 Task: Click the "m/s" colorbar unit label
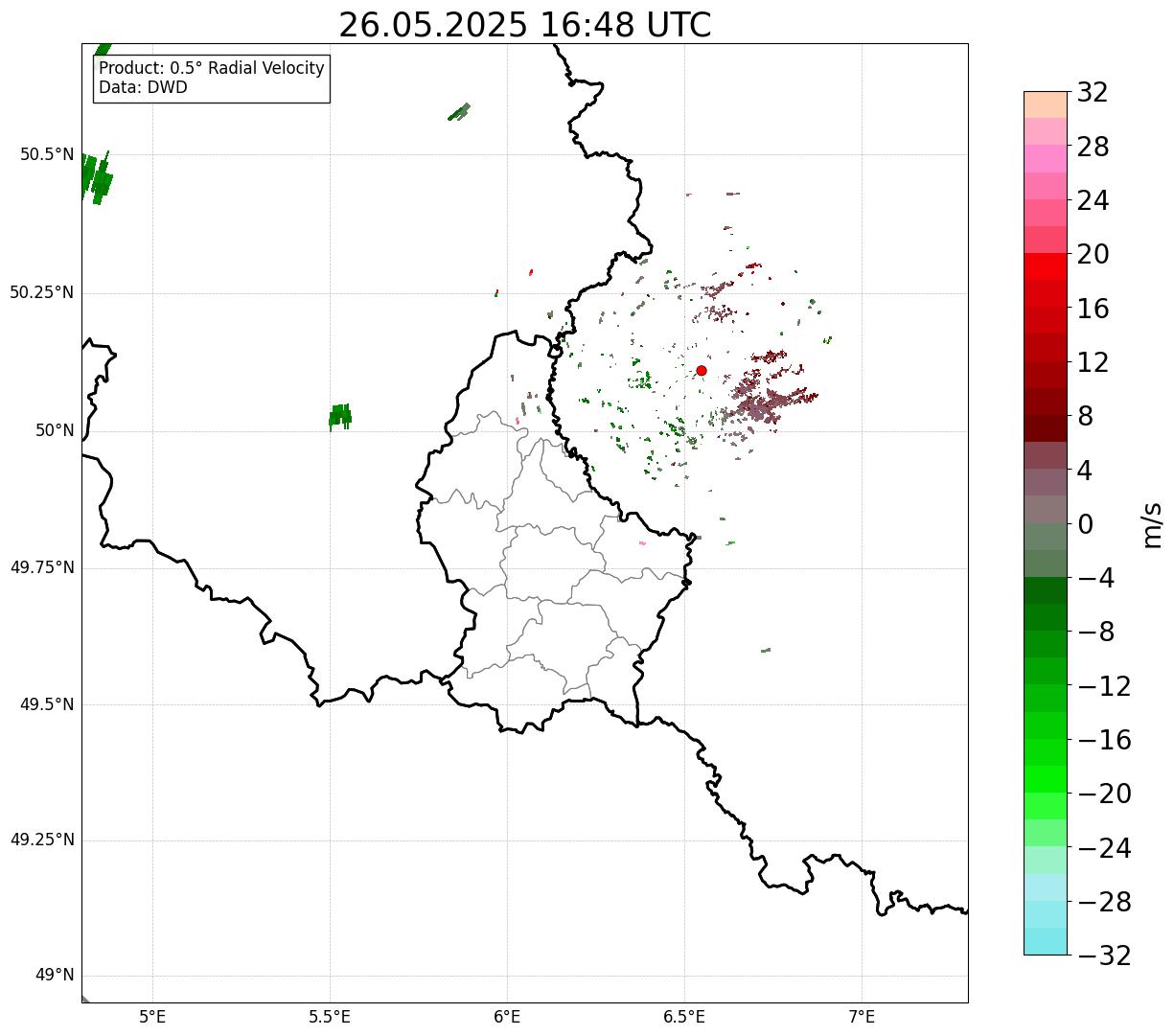(1152, 524)
